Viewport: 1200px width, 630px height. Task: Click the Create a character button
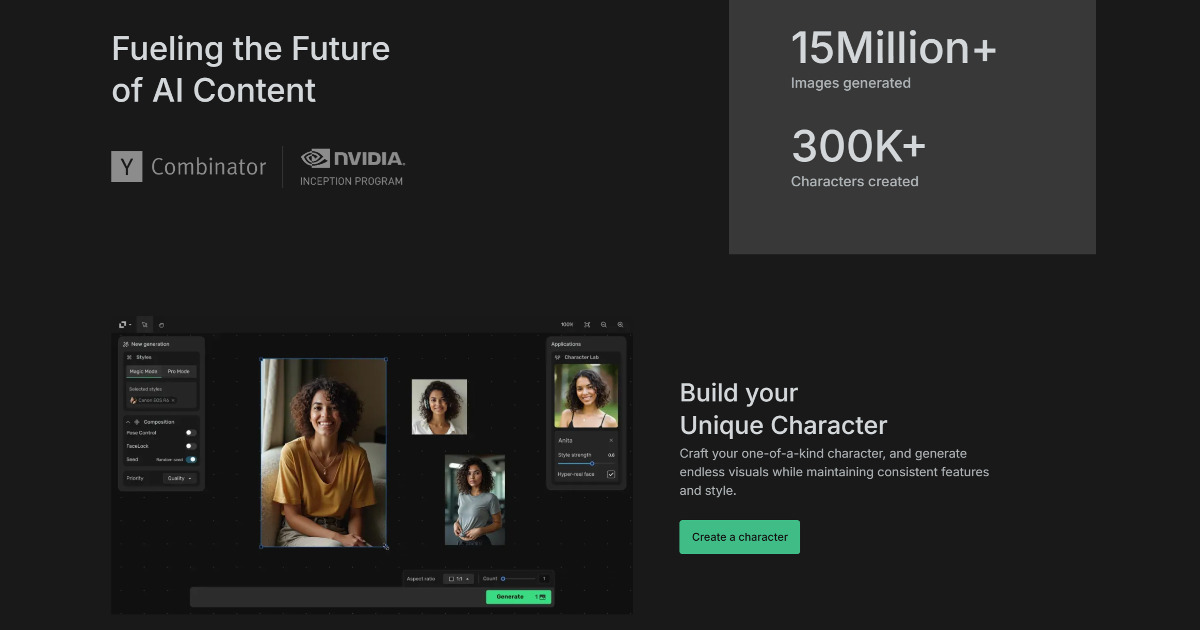click(740, 537)
